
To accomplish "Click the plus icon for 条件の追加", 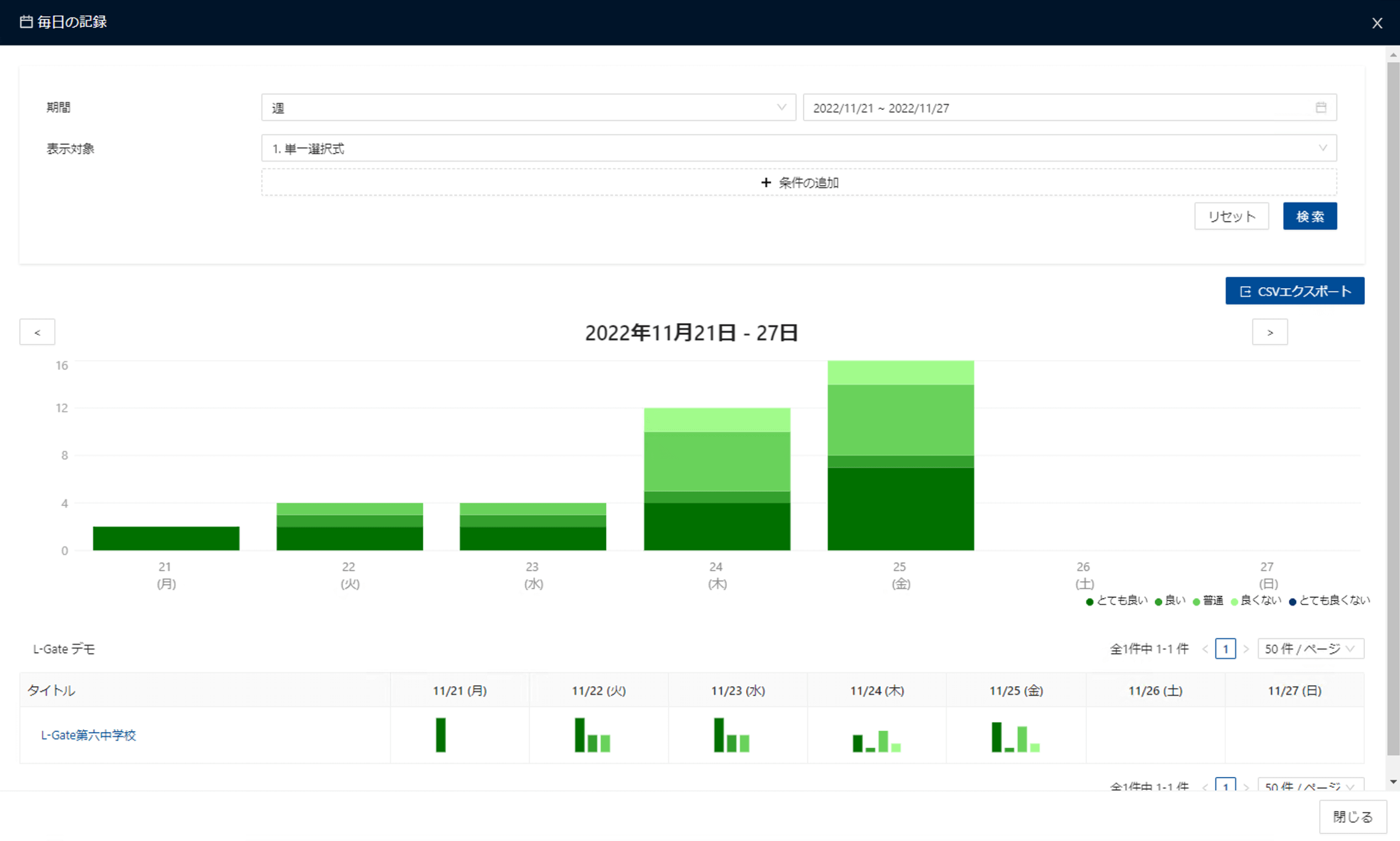I will (766, 183).
